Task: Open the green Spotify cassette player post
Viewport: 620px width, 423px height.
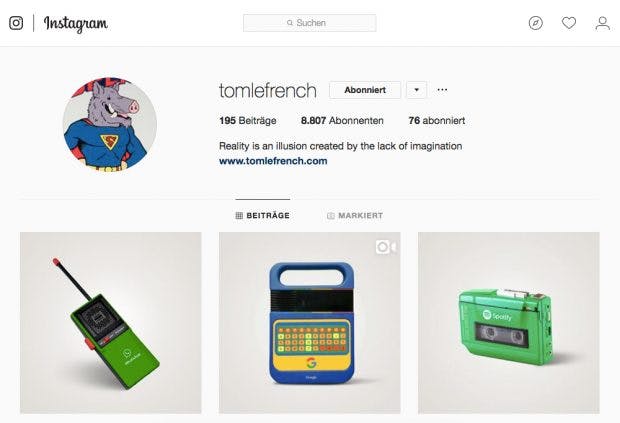Action: 508,323
